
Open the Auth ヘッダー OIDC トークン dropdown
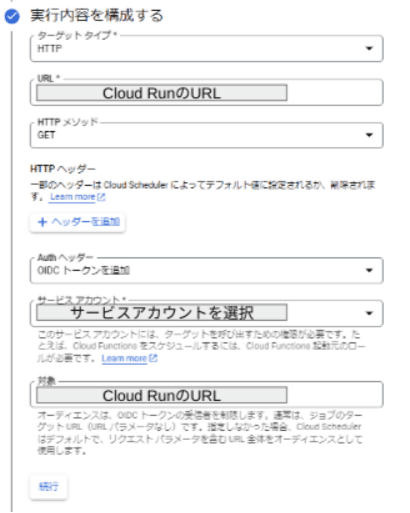[206, 270]
